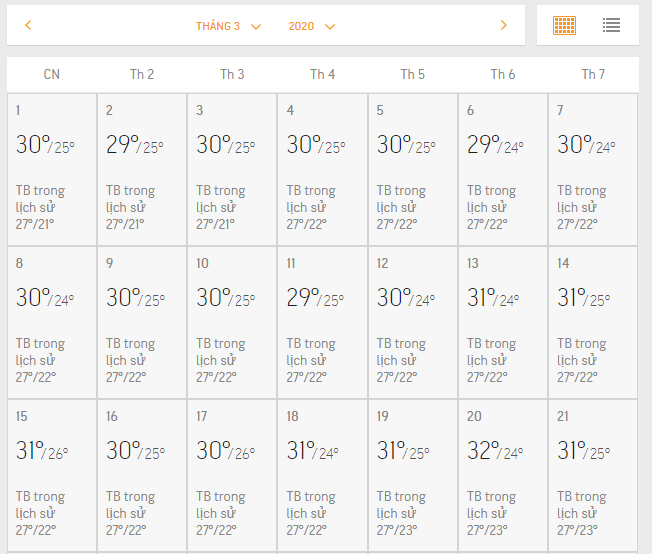The height and width of the screenshot is (554, 652).
Task: Open day 11 forecast cell
Action: pos(323,322)
